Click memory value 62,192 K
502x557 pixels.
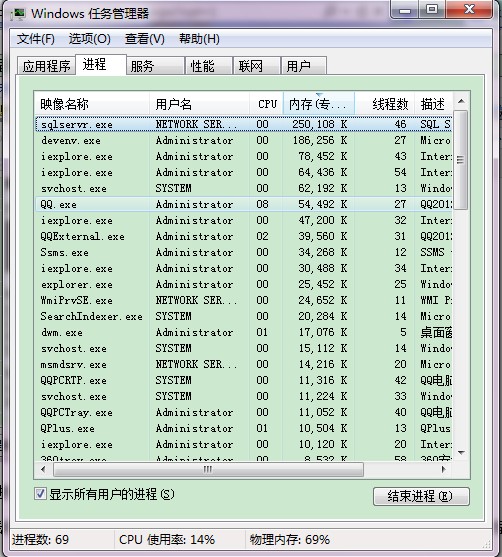(x=323, y=188)
